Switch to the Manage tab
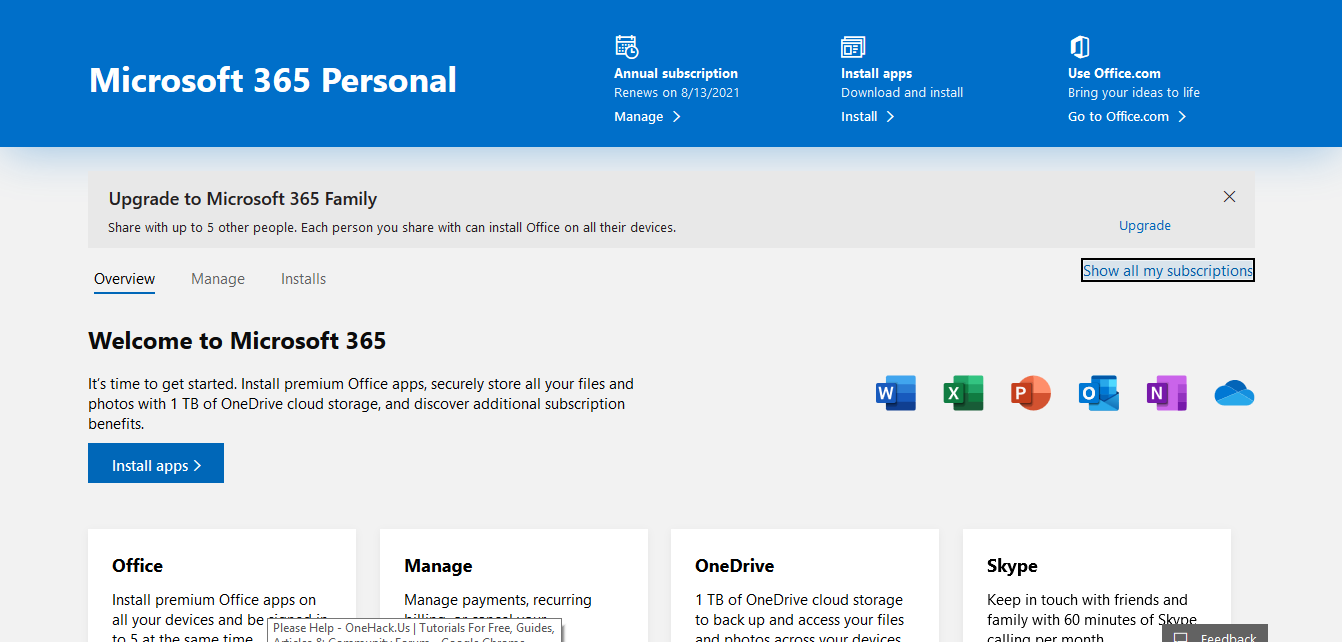The height and width of the screenshot is (642, 1342). point(218,280)
